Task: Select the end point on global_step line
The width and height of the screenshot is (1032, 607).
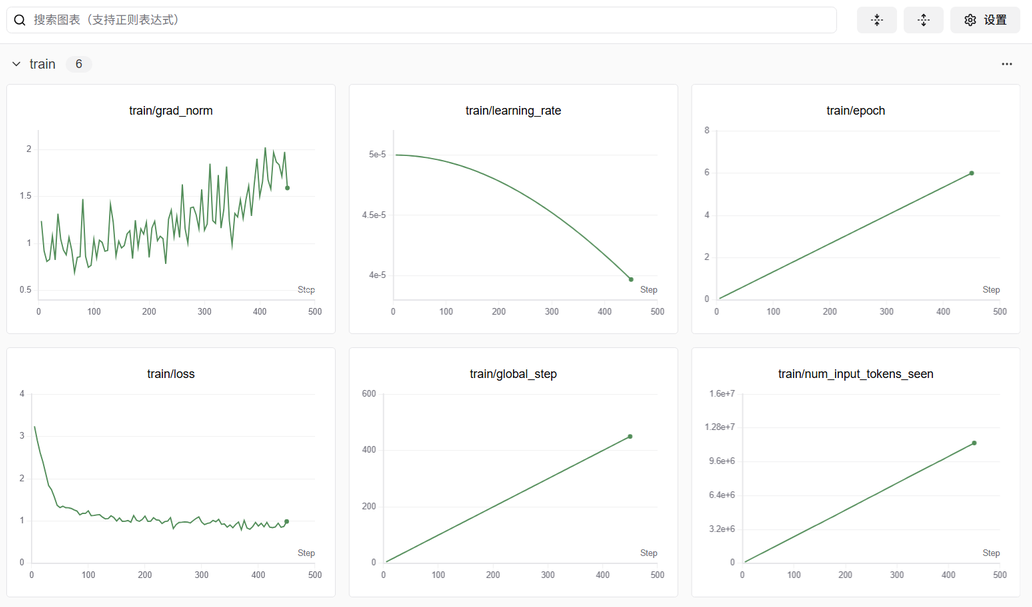Action: 630,436
